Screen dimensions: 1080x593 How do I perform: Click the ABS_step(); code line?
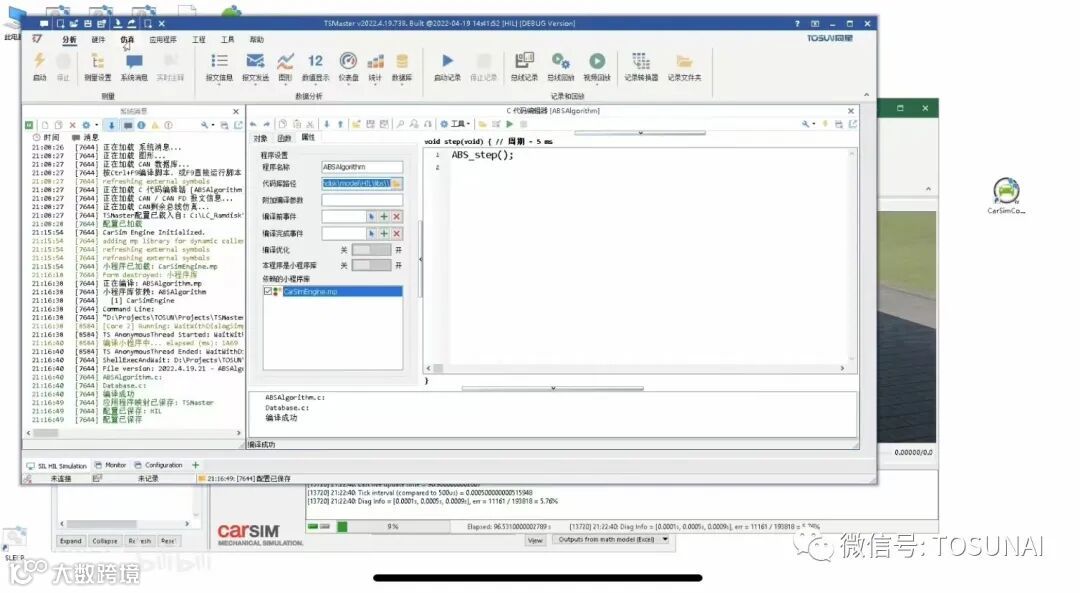(x=482, y=155)
